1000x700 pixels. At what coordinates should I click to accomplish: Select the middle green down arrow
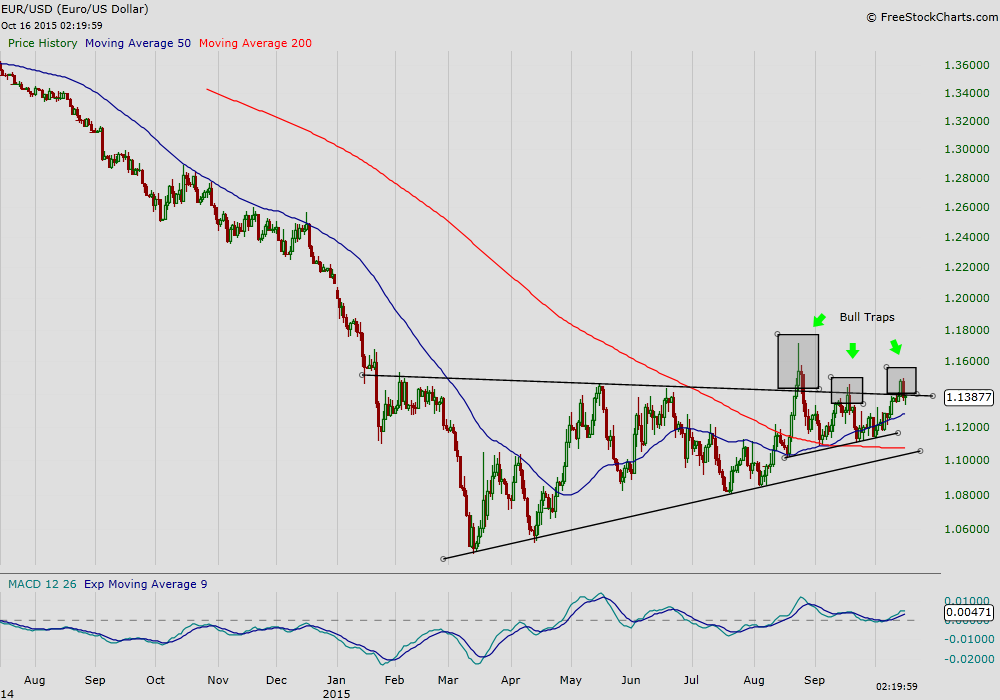click(852, 350)
